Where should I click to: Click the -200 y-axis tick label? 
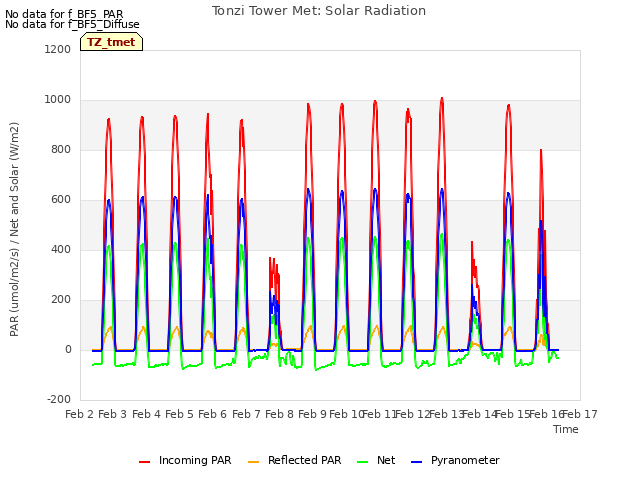59,399
